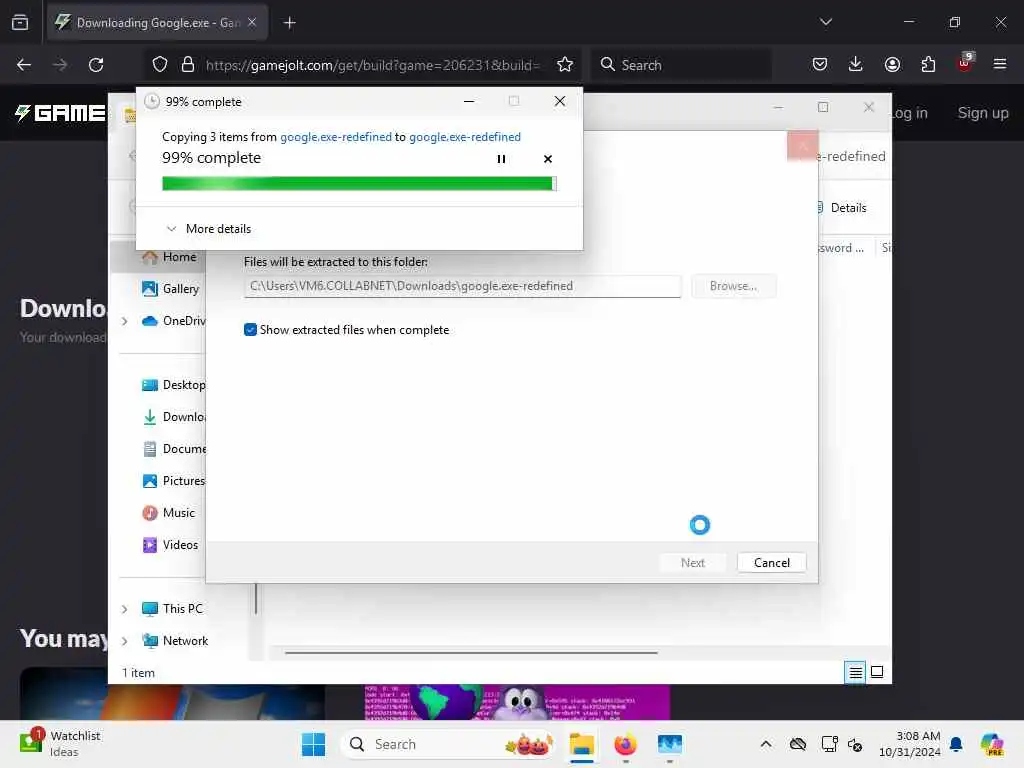
Task: Open Firefox View icon
Action: (x=20, y=23)
